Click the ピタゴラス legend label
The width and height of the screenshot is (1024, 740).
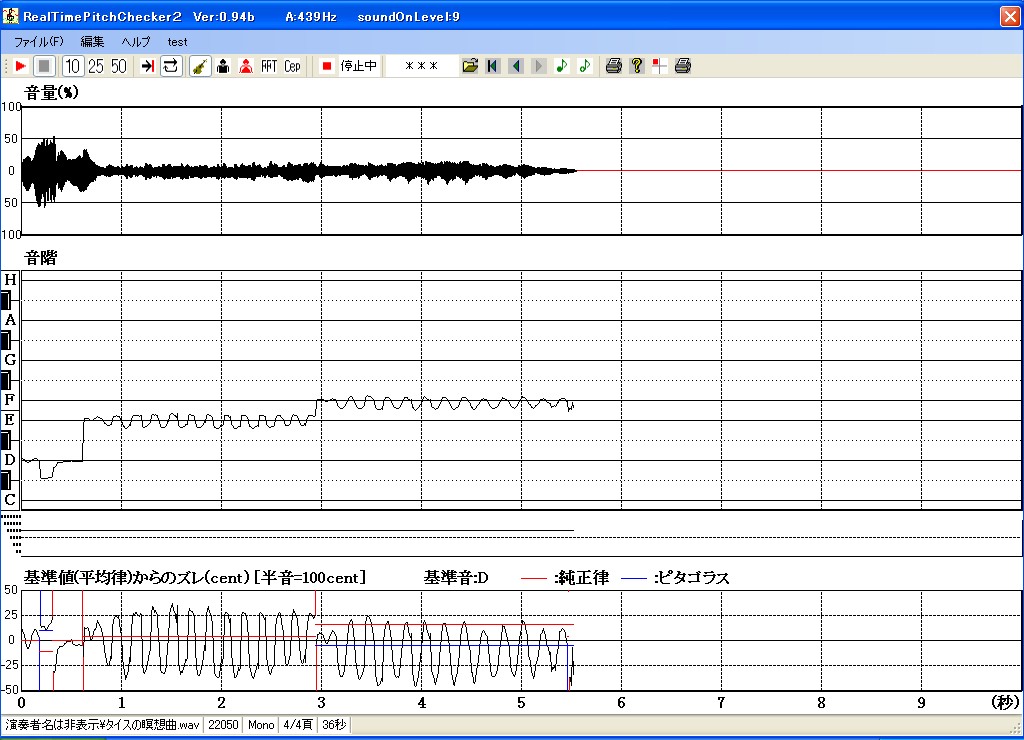[x=692, y=578]
